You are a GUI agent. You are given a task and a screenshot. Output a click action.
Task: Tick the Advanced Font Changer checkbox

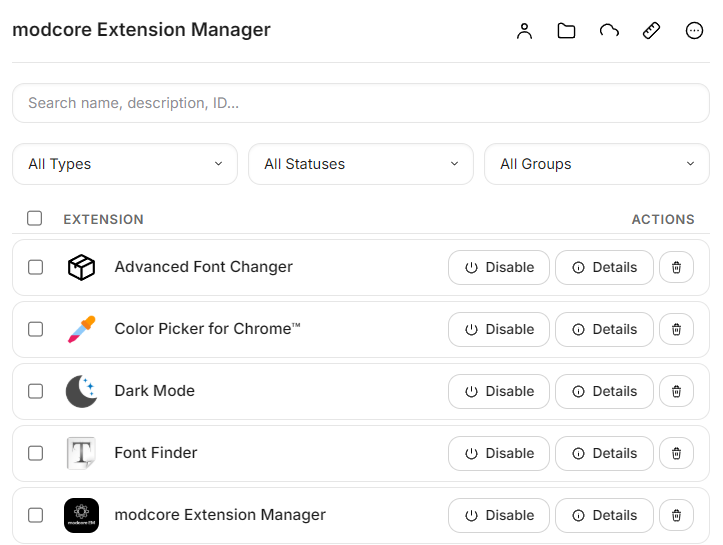(35, 267)
